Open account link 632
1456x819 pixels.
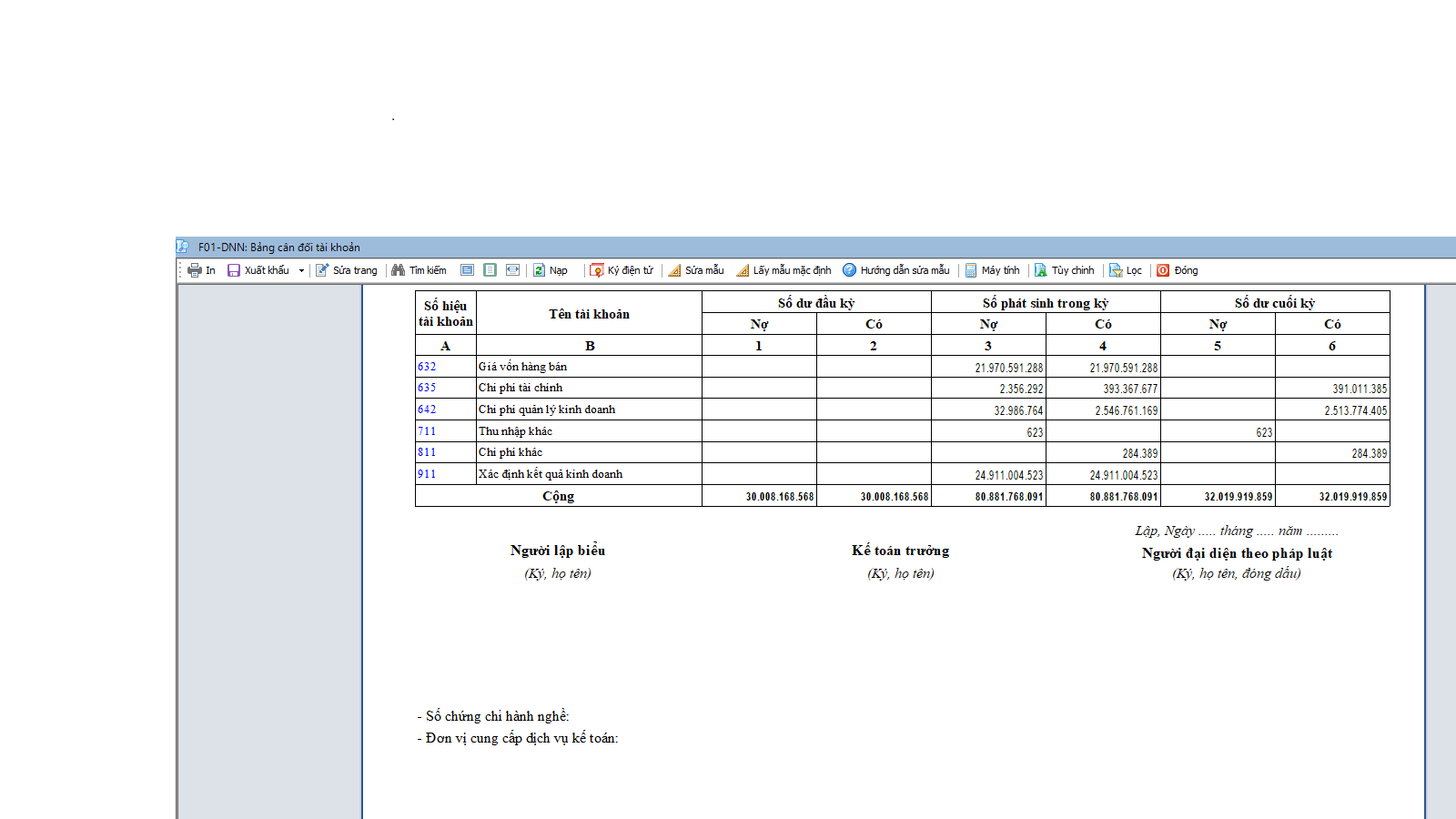pyautogui.click(x=427, y=367)
